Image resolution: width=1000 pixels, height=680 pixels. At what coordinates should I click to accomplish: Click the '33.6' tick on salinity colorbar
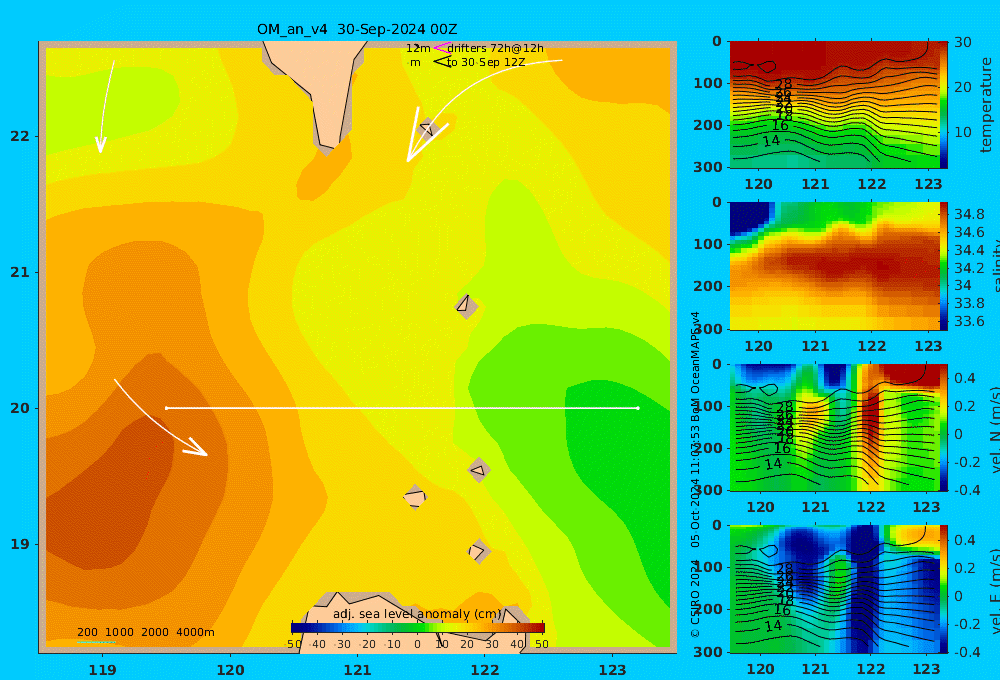tap(969, 321)
